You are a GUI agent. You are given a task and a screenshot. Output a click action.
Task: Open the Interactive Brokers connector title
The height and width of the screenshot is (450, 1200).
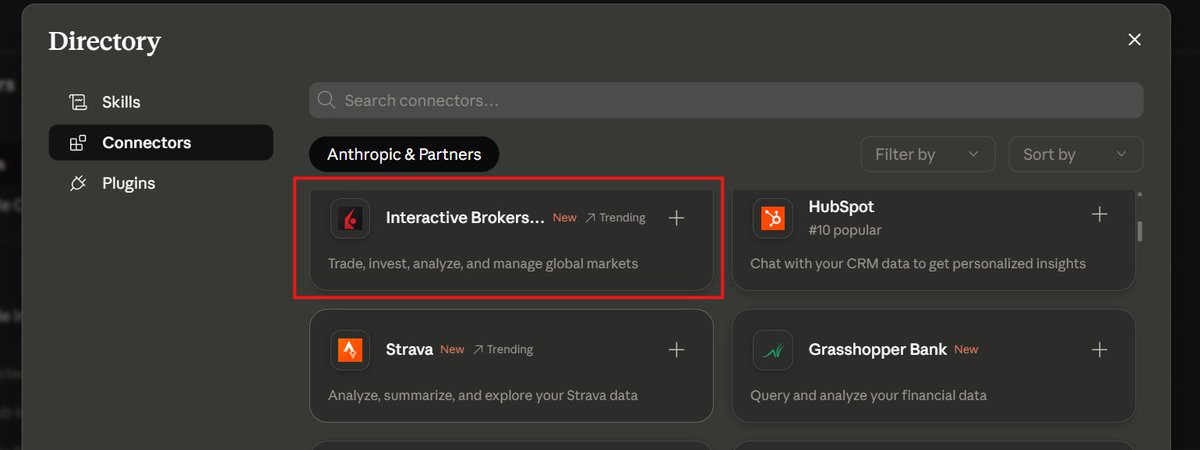tap(466, 218)
